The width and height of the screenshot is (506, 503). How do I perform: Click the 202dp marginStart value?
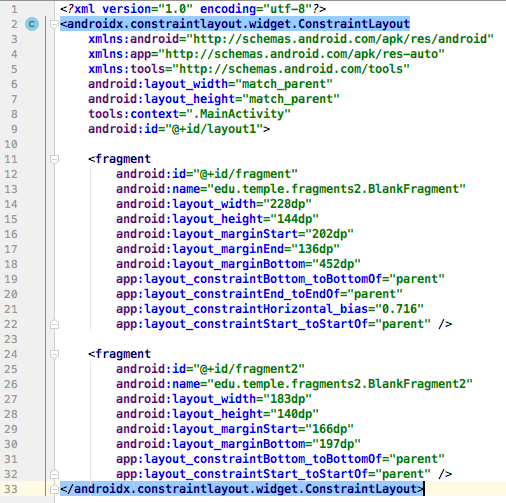tap(329, 234)
